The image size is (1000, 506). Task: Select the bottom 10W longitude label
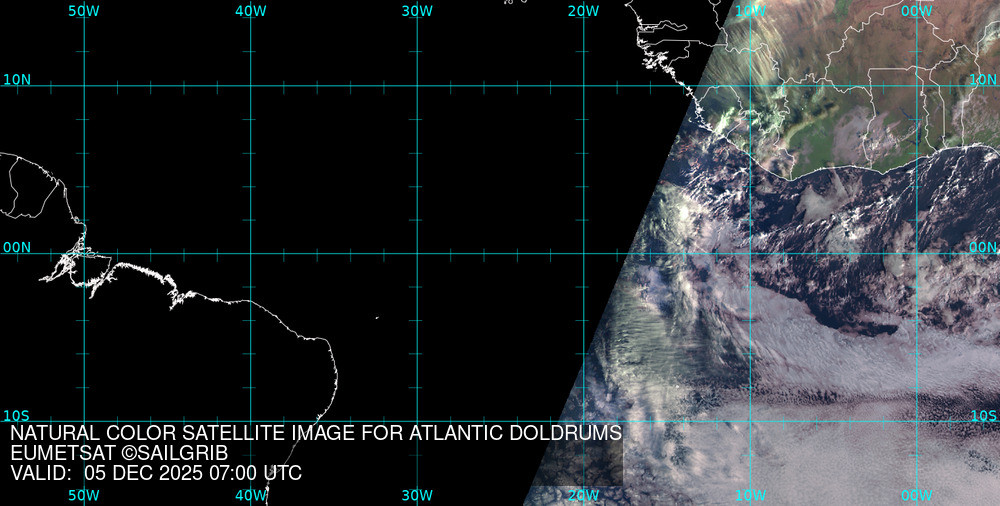750,495
